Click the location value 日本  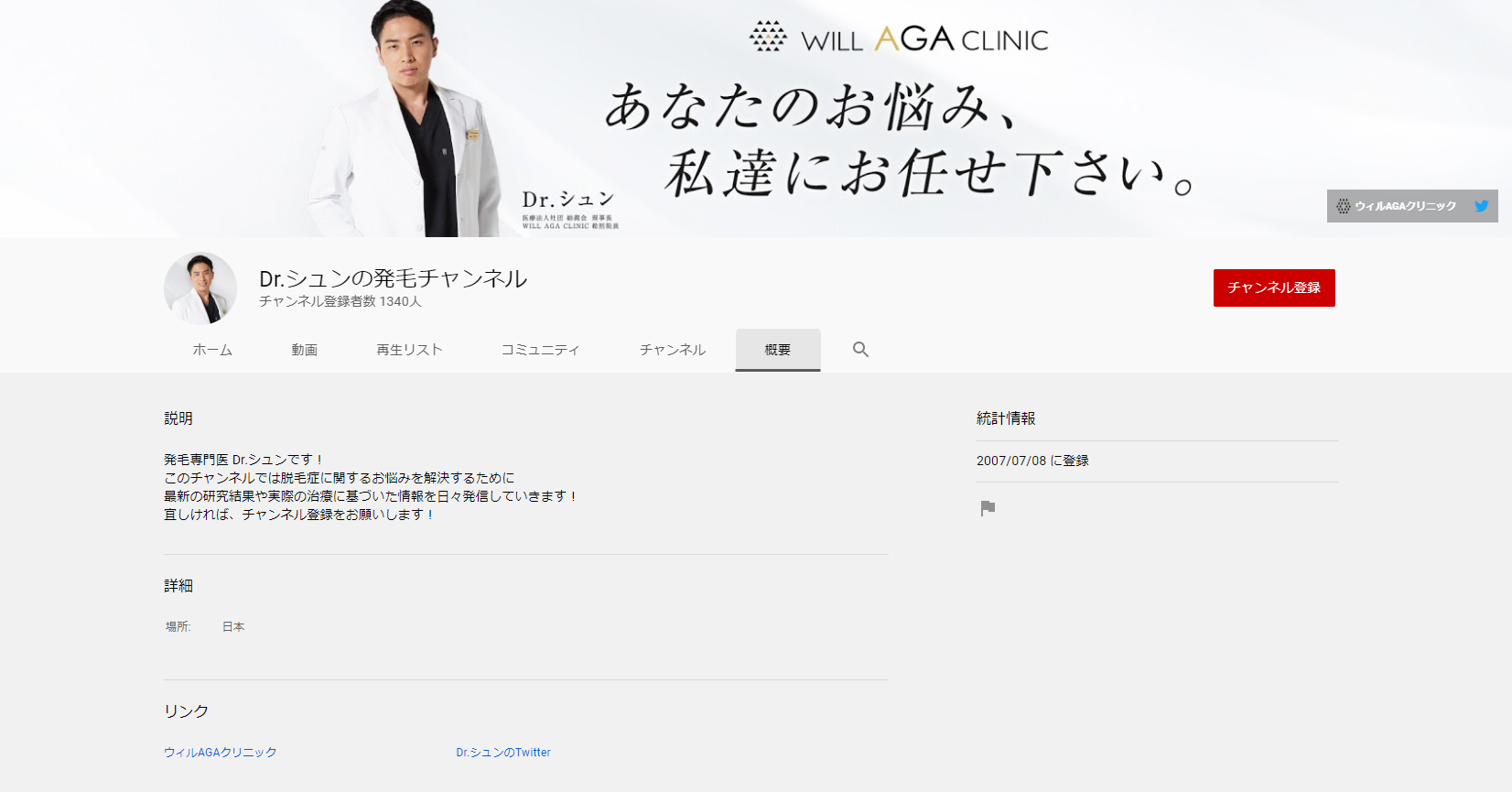233,627
